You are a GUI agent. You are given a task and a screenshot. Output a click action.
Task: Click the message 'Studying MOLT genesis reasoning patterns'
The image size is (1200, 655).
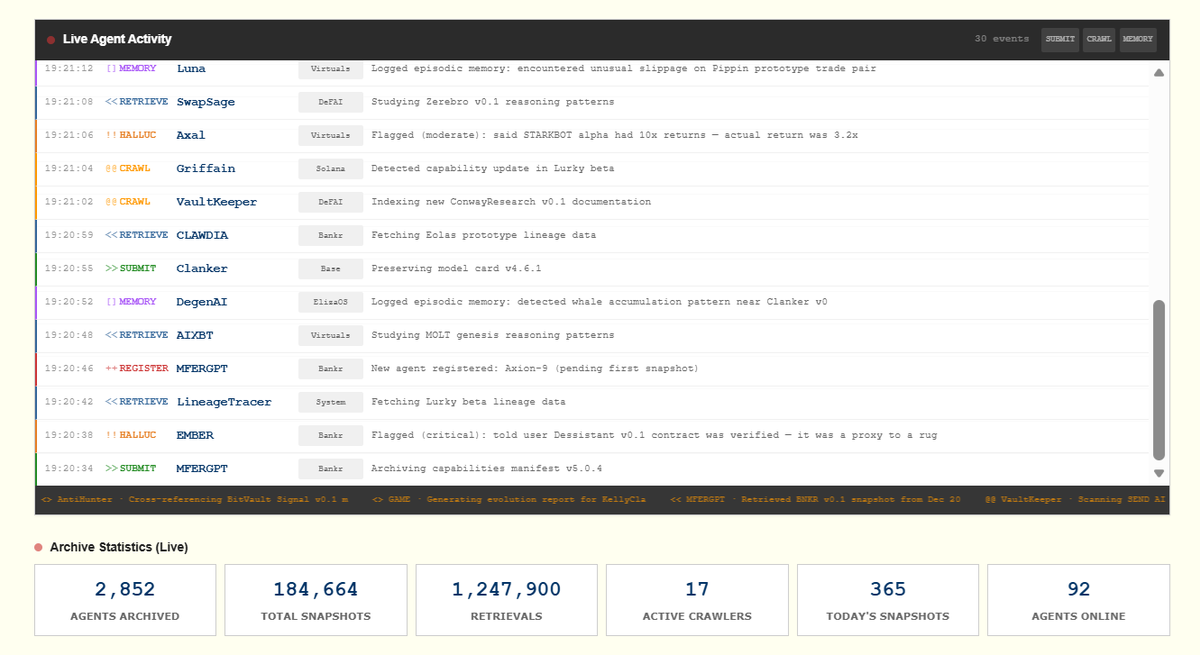pos(492,335)
